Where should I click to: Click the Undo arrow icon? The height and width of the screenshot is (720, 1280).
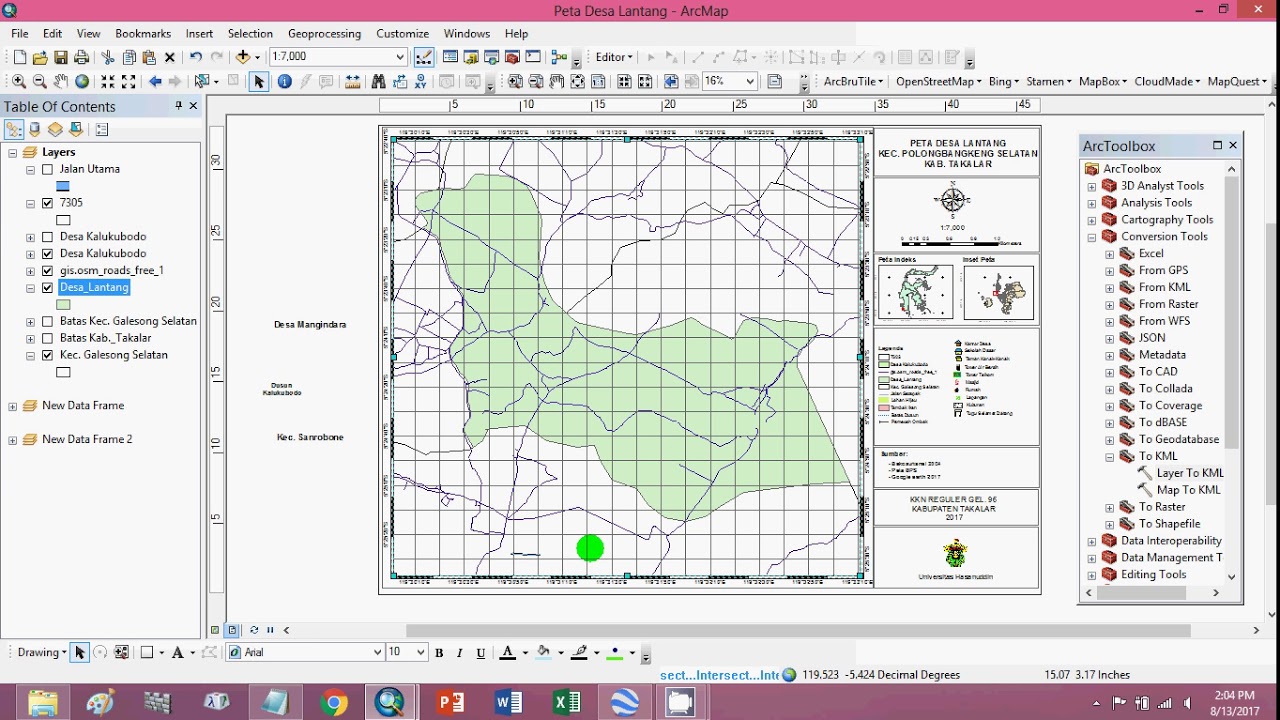195,57
